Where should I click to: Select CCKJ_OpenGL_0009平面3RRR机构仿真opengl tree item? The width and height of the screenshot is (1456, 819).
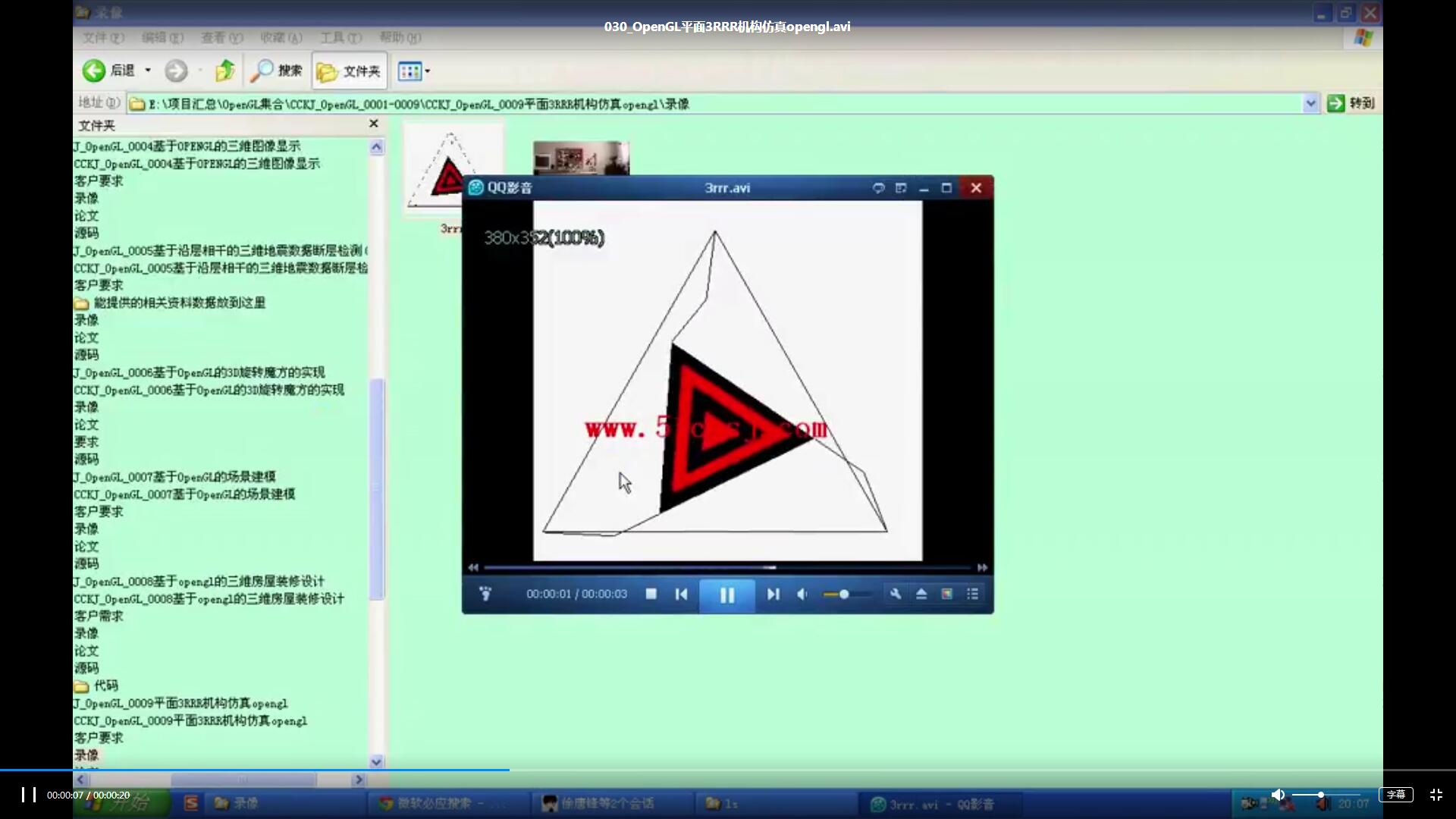pos(190,720)
